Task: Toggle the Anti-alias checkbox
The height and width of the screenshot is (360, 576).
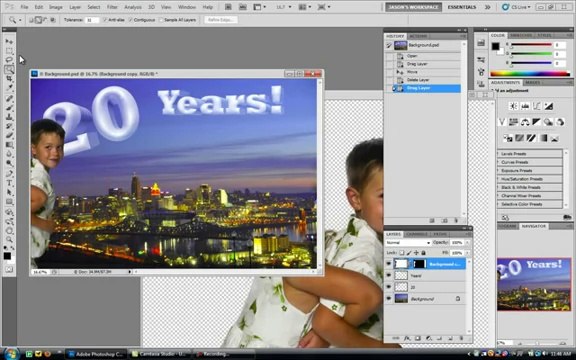Action: [105, 20]
